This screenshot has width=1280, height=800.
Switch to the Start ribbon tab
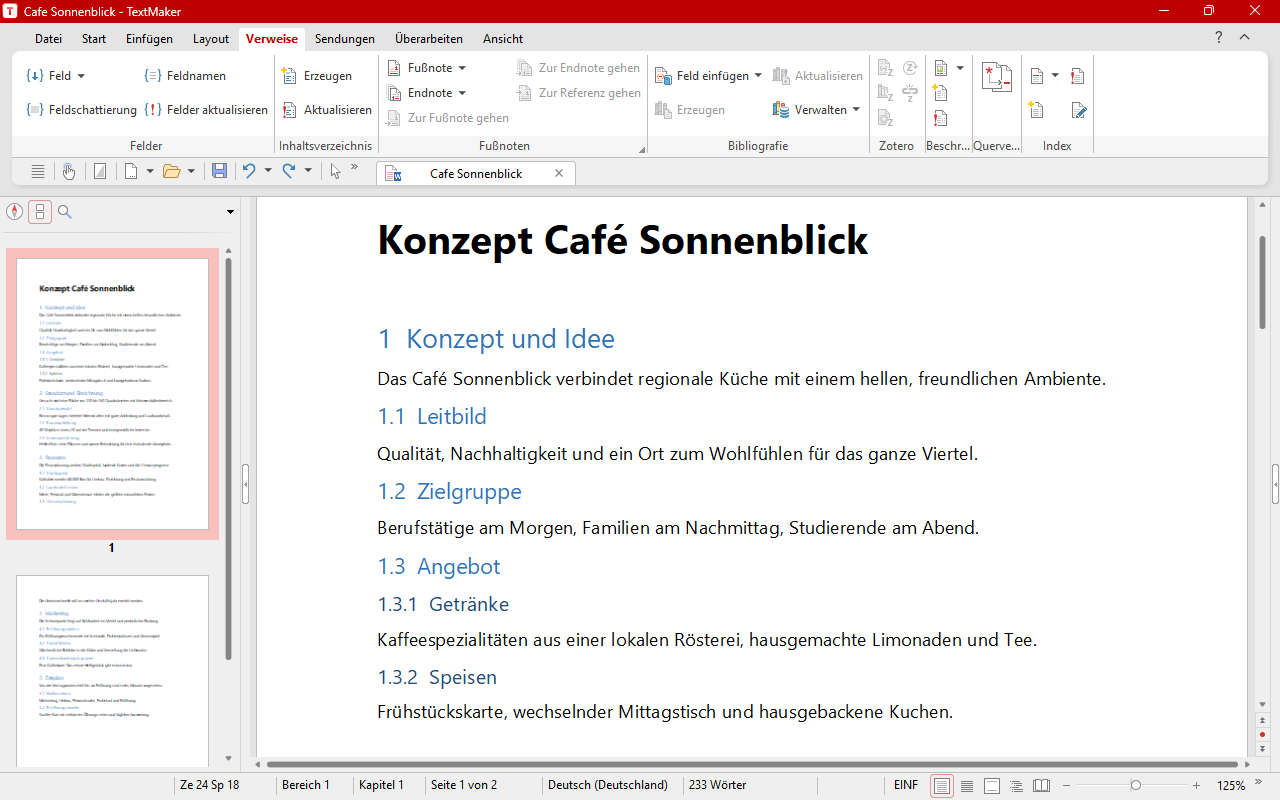pyautogui.click(x=94, y=39)
